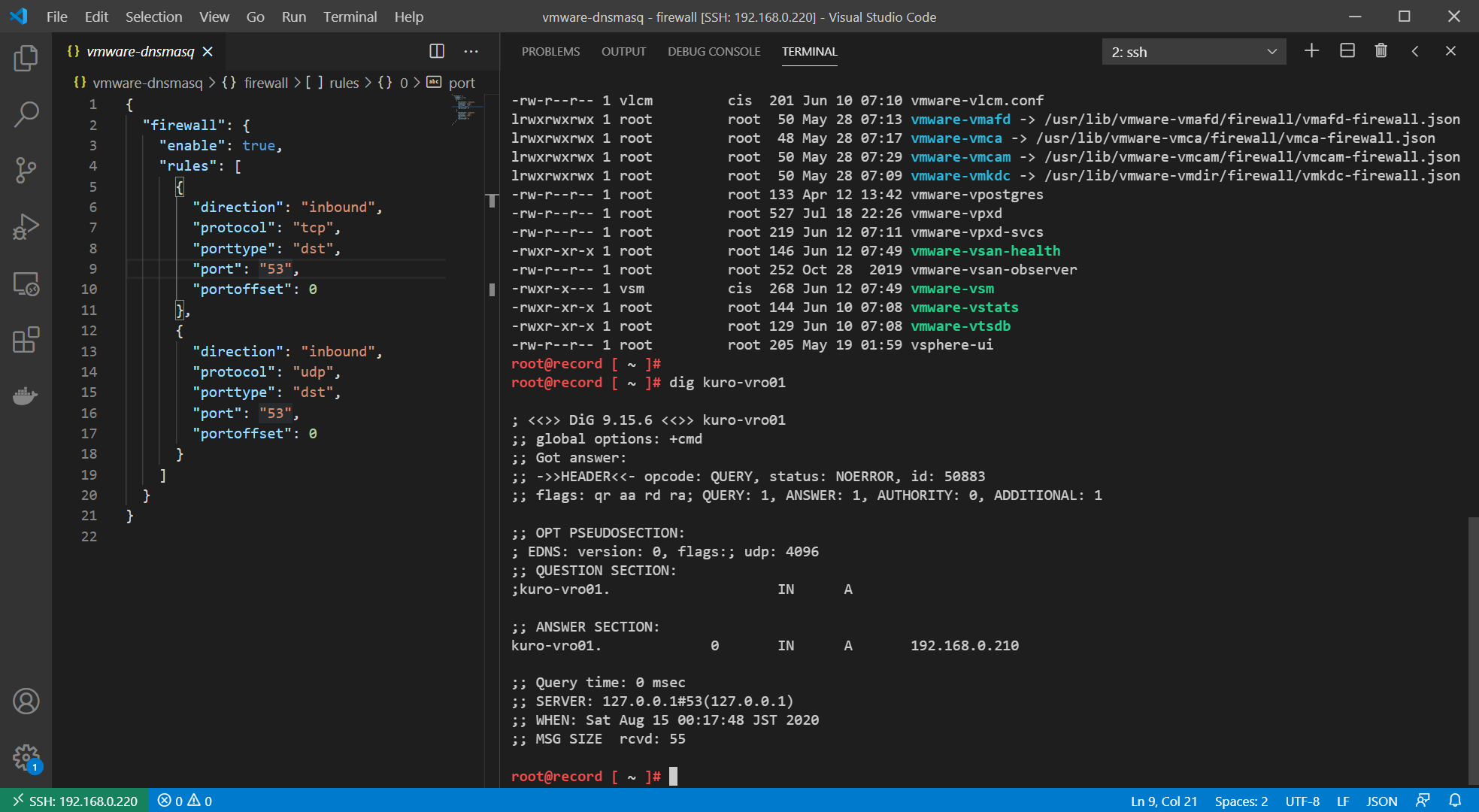
Task: Open the Docker panel
Action: (x=26, y=395)
